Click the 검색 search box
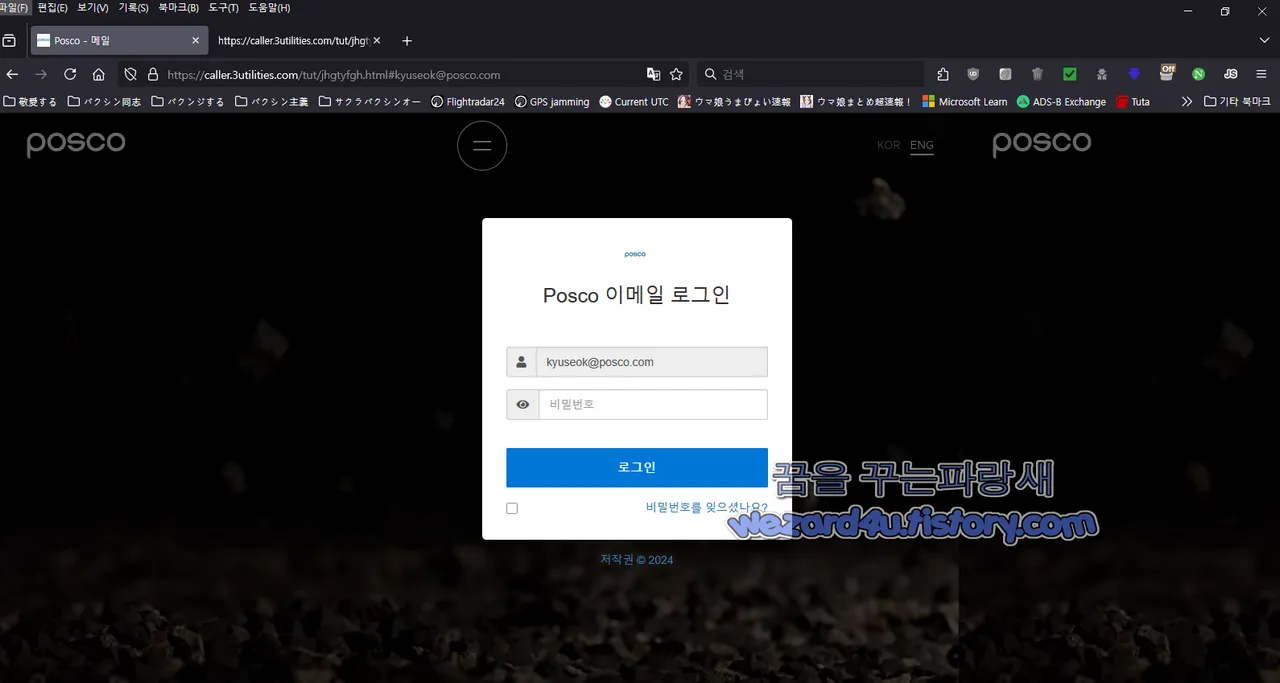Screen dimensions: 1280x683 point(810,74)
